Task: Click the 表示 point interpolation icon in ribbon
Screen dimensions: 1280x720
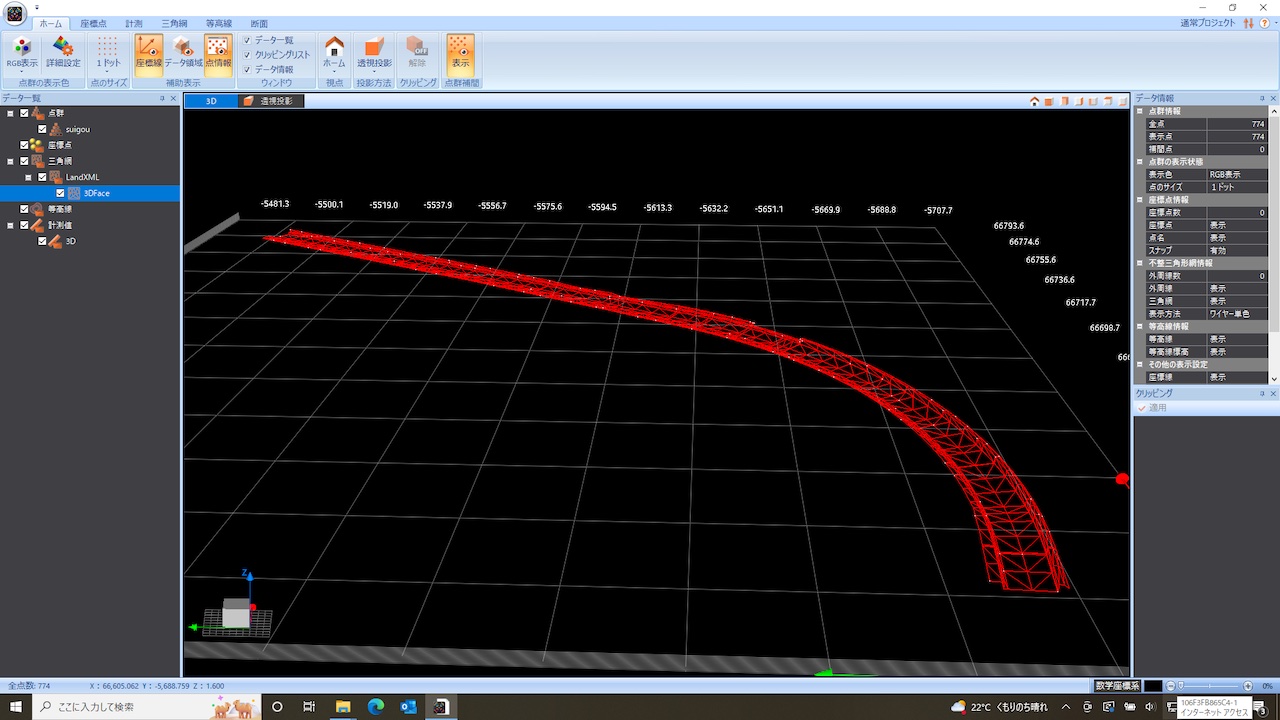Action: pos(460,52)
